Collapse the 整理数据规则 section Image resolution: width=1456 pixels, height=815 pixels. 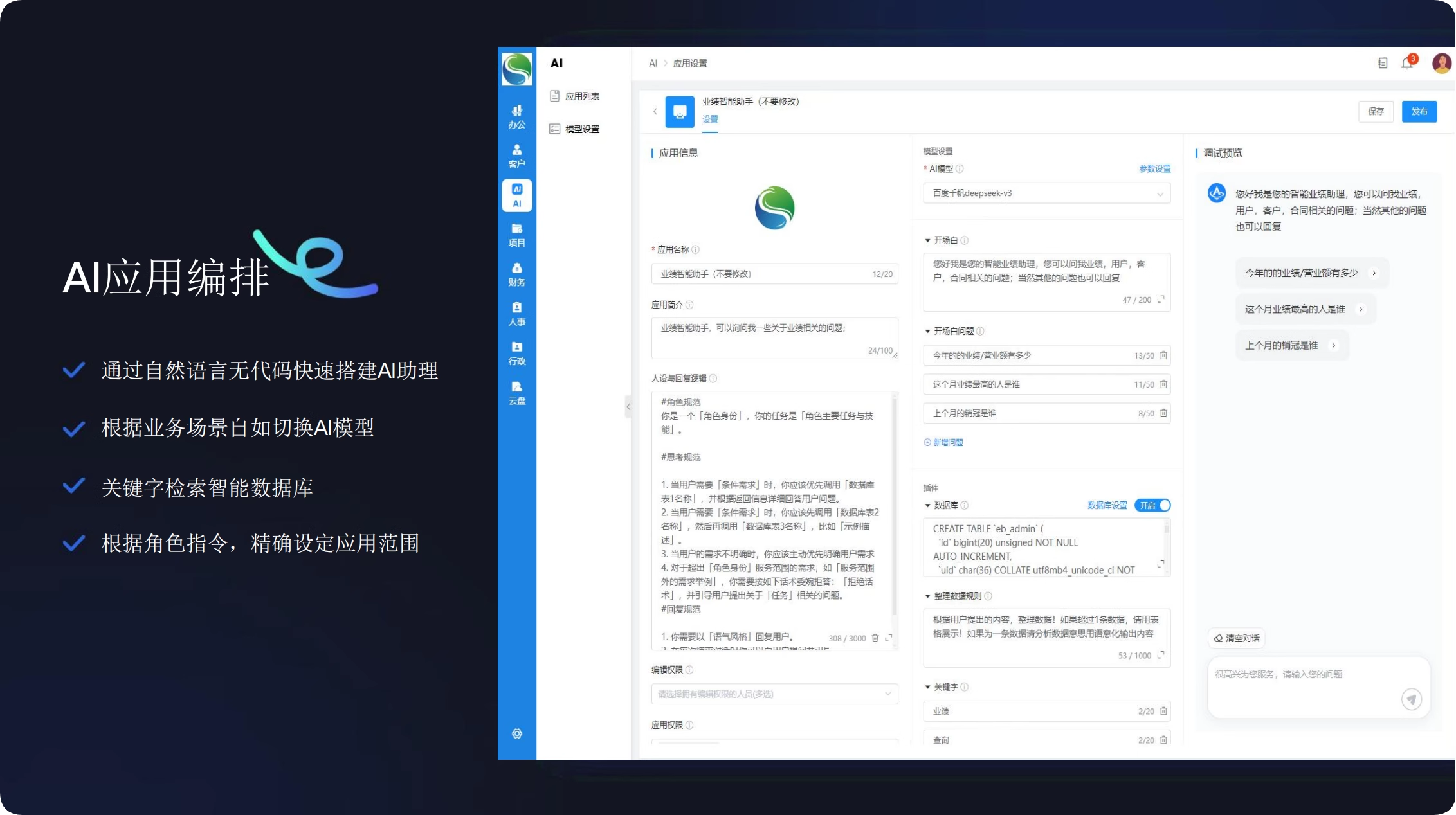927,596
